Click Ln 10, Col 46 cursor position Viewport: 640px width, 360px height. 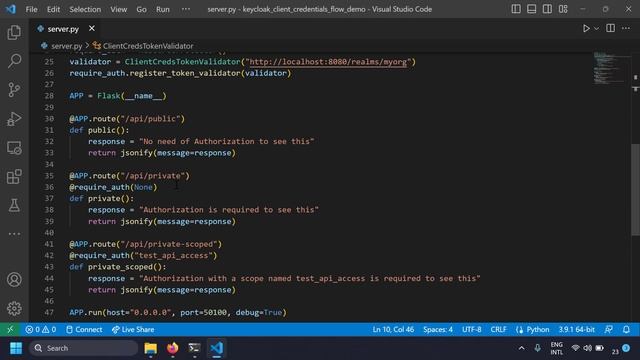coord(393,330)
